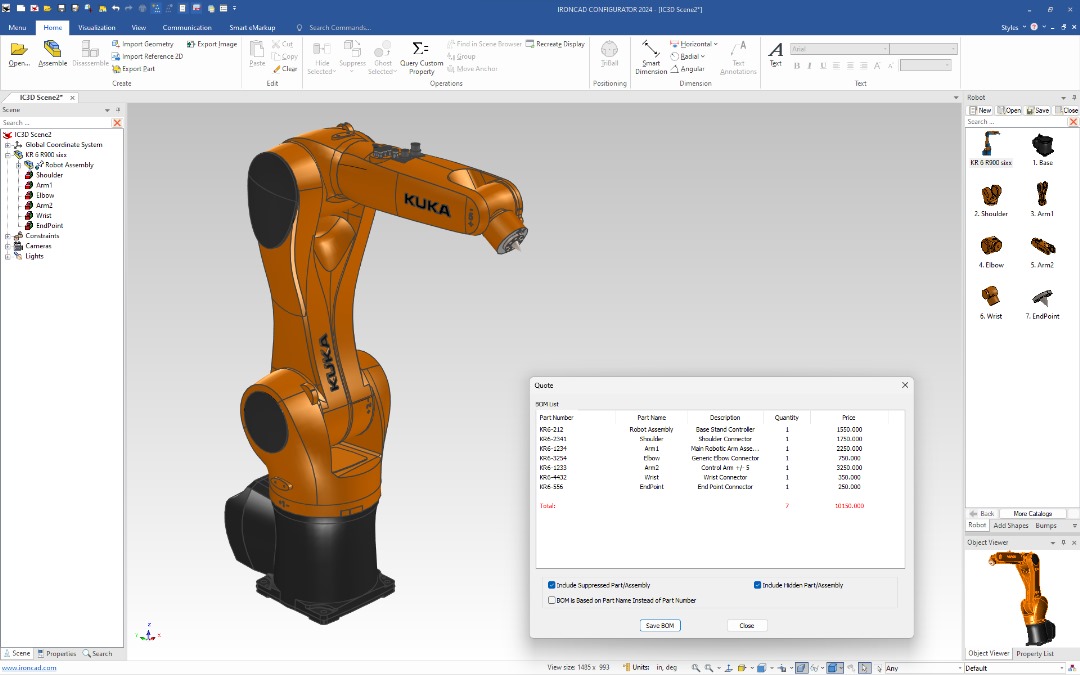Image resolution: width=1080 pixels, height=675 pixels.
Task: Collapse the KR 6 R900 sixx node
Action: 7,155
